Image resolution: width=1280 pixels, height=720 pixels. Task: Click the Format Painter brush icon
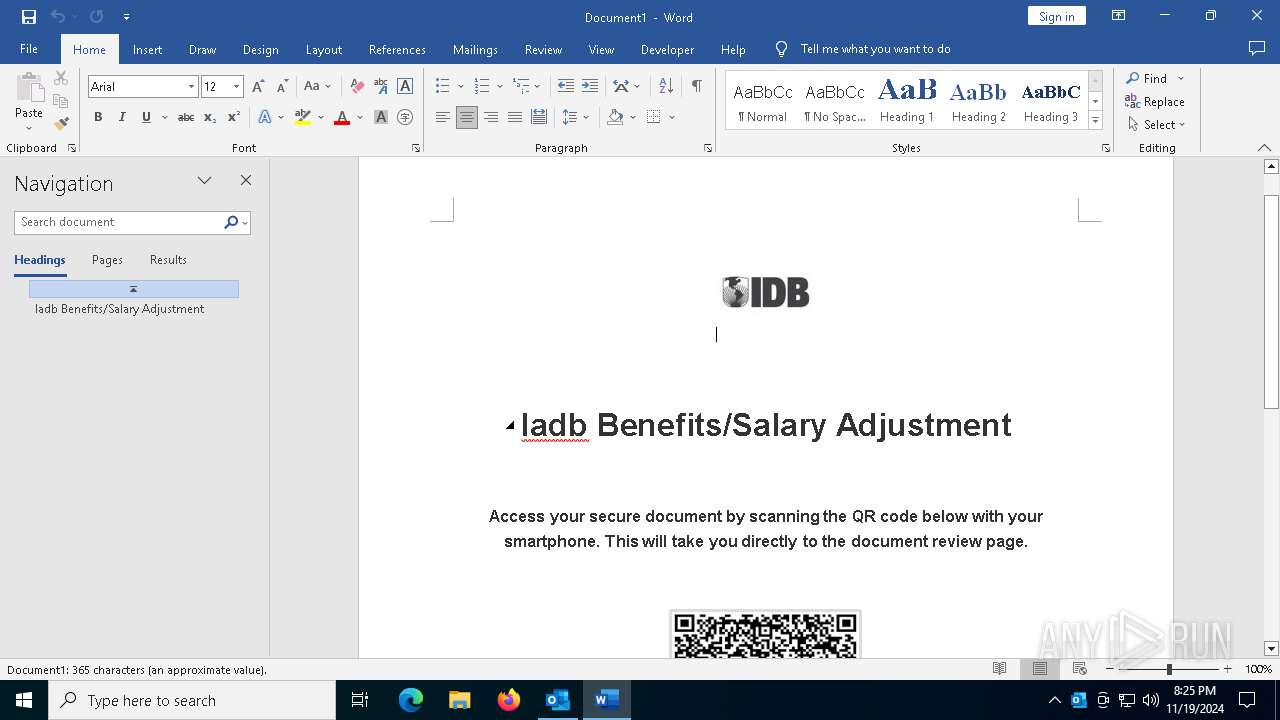(x=61, y=124)
